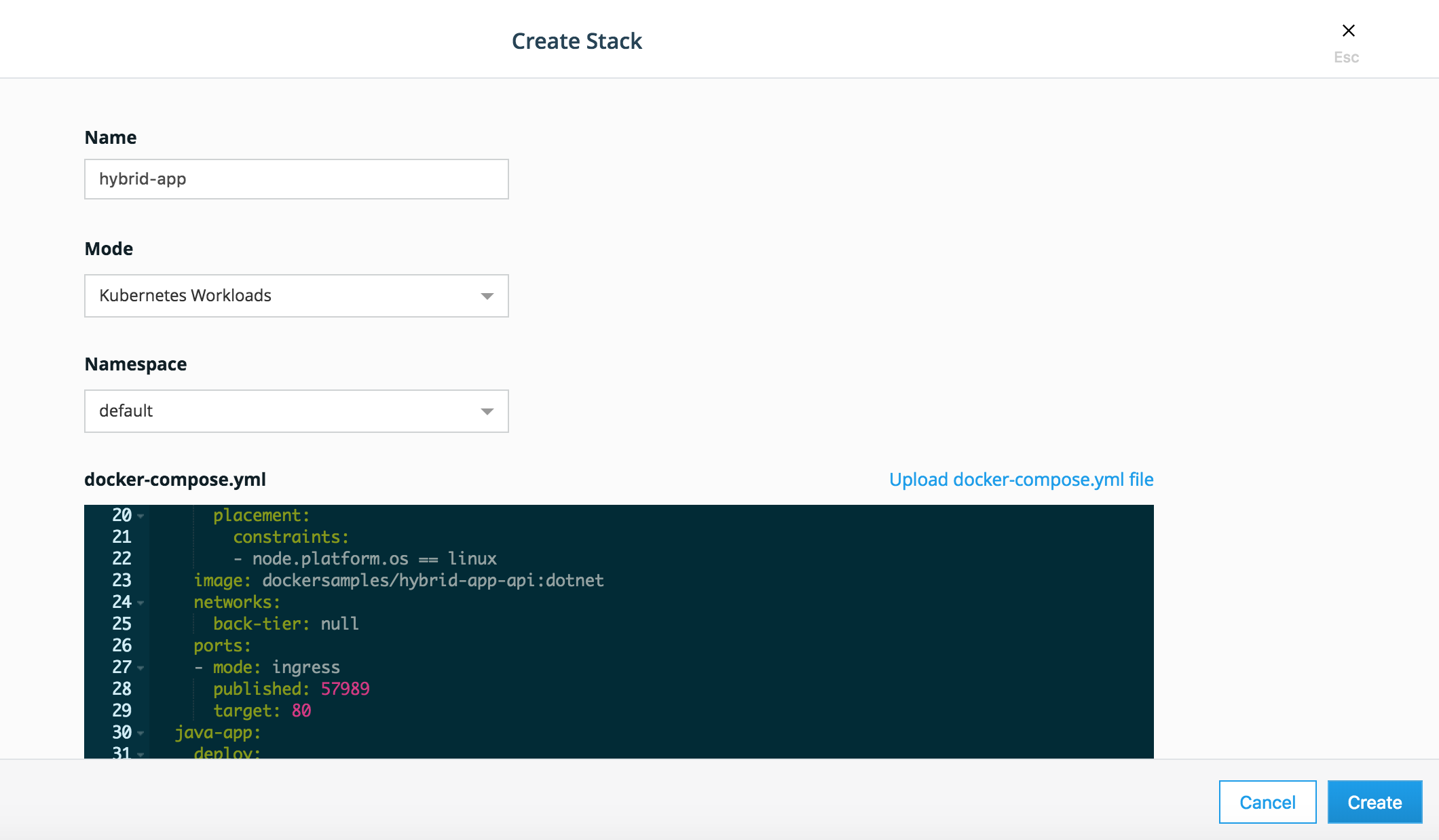Click target port value 80 in editor
This screenshot has height=840, width=1439.
[301, 710]
